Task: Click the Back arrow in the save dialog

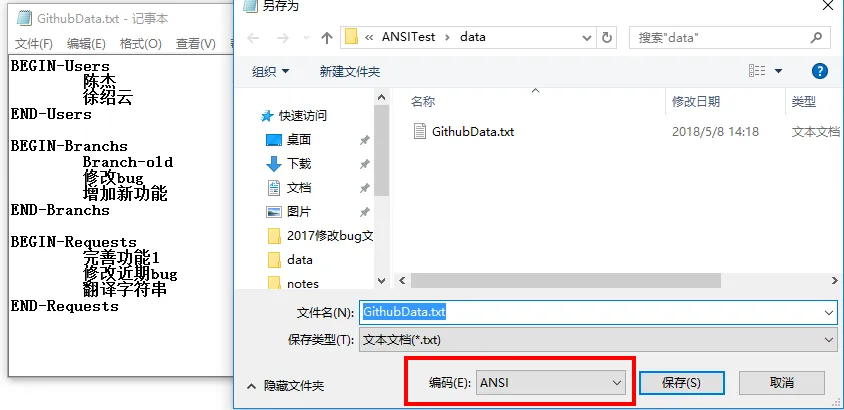Action: pos(253,38)
